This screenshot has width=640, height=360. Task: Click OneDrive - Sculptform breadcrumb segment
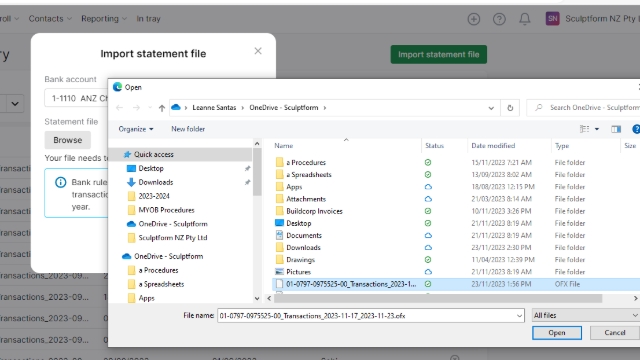(x=284, y=108)
